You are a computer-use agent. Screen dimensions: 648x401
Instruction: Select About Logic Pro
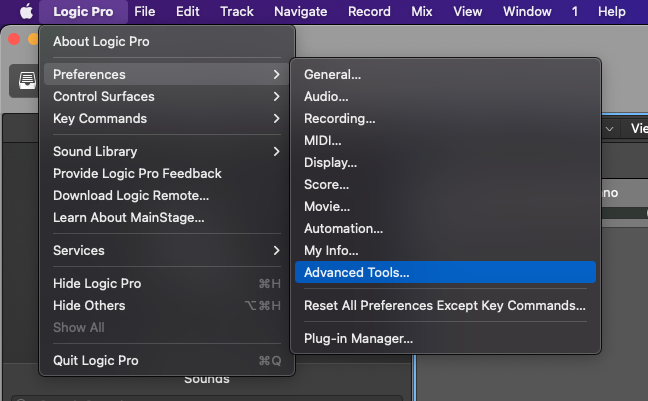(167, 41)
